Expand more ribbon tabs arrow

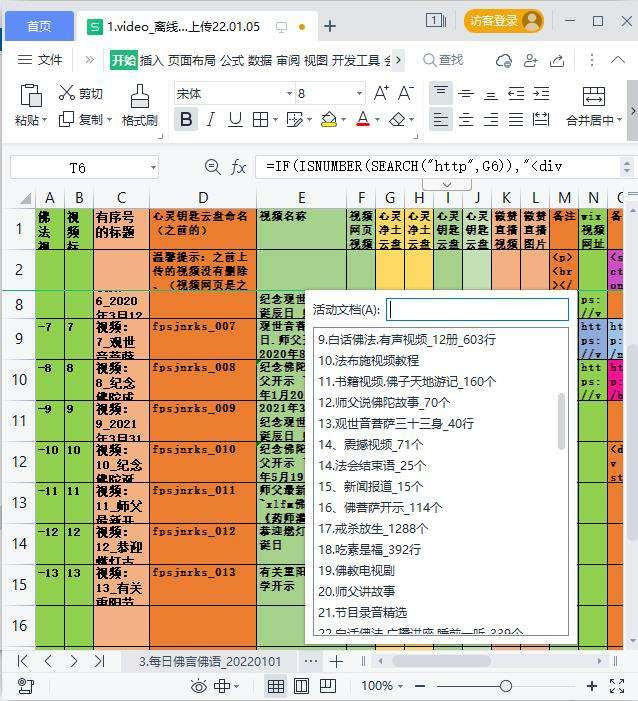(398, 60)
